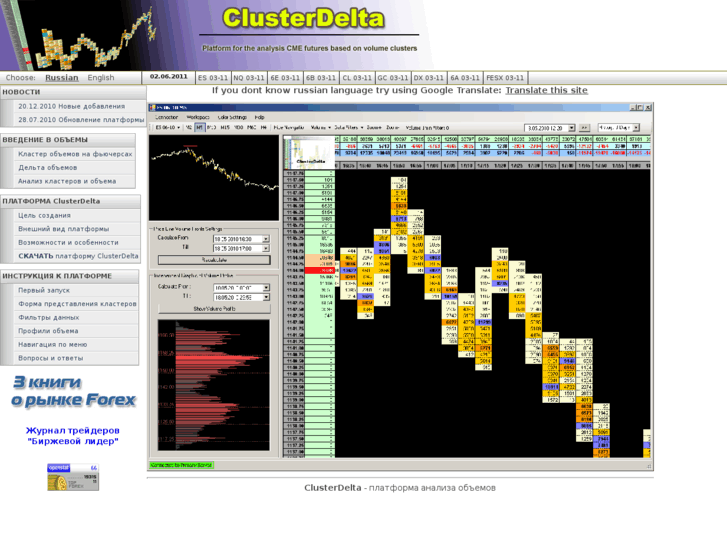Open 'Фильтры данных' instruction link
This screenshot has height=545, width=727.
pyautogui.click(x=49, y=318)
